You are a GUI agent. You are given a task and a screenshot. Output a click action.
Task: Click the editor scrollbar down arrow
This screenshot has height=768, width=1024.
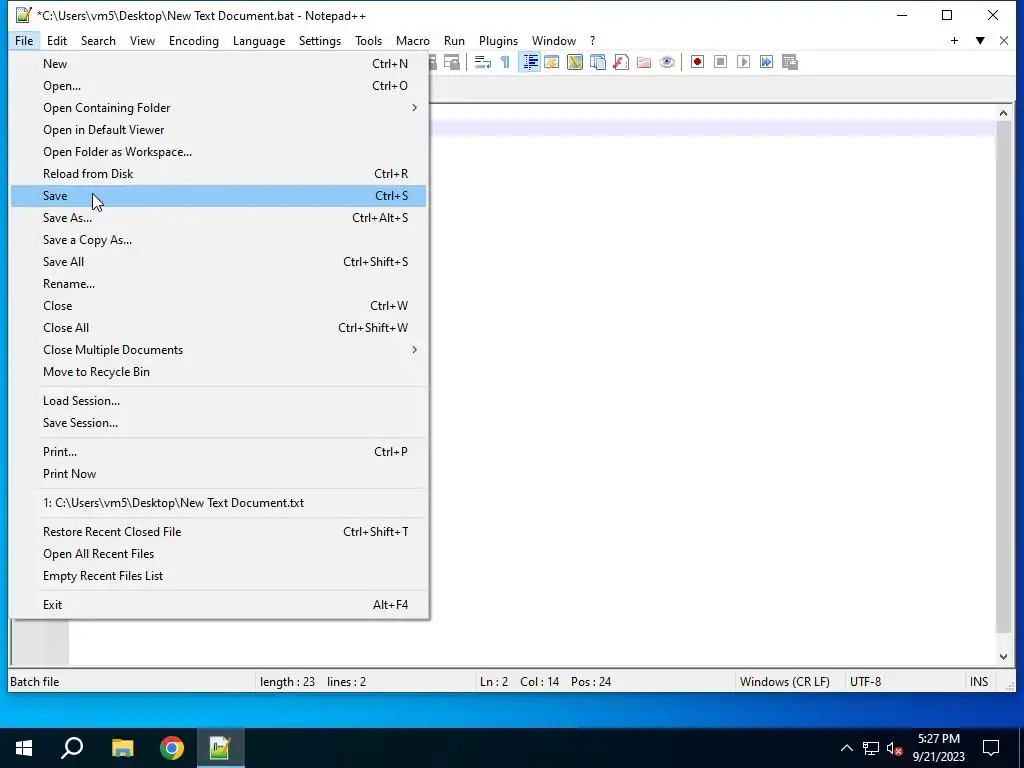point(1003,657)
